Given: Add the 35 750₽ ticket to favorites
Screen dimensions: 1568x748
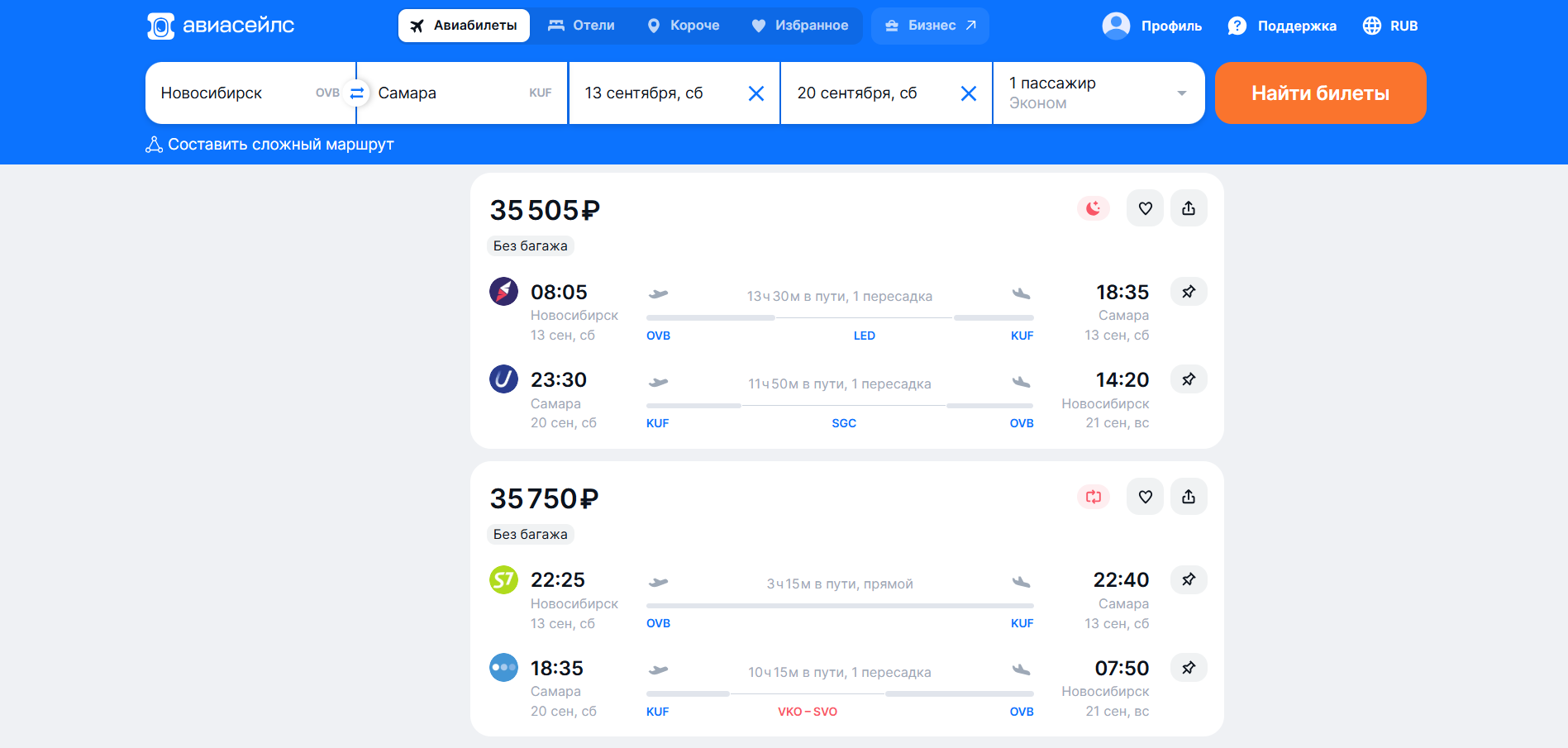Looking at the screenshot, I should (1145, 497).
